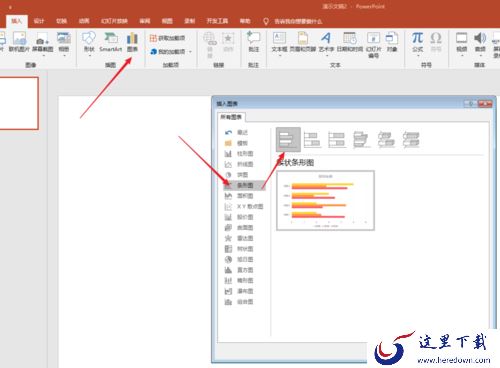Click the Chart (图表) icon in ribbon
Image resolution: width=500 pixels, height=368 pixels.
point(132,42)
